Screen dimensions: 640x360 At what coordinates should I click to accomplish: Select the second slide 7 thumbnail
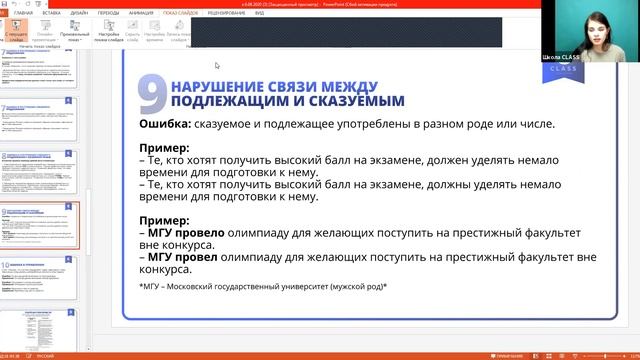[38, 119]
